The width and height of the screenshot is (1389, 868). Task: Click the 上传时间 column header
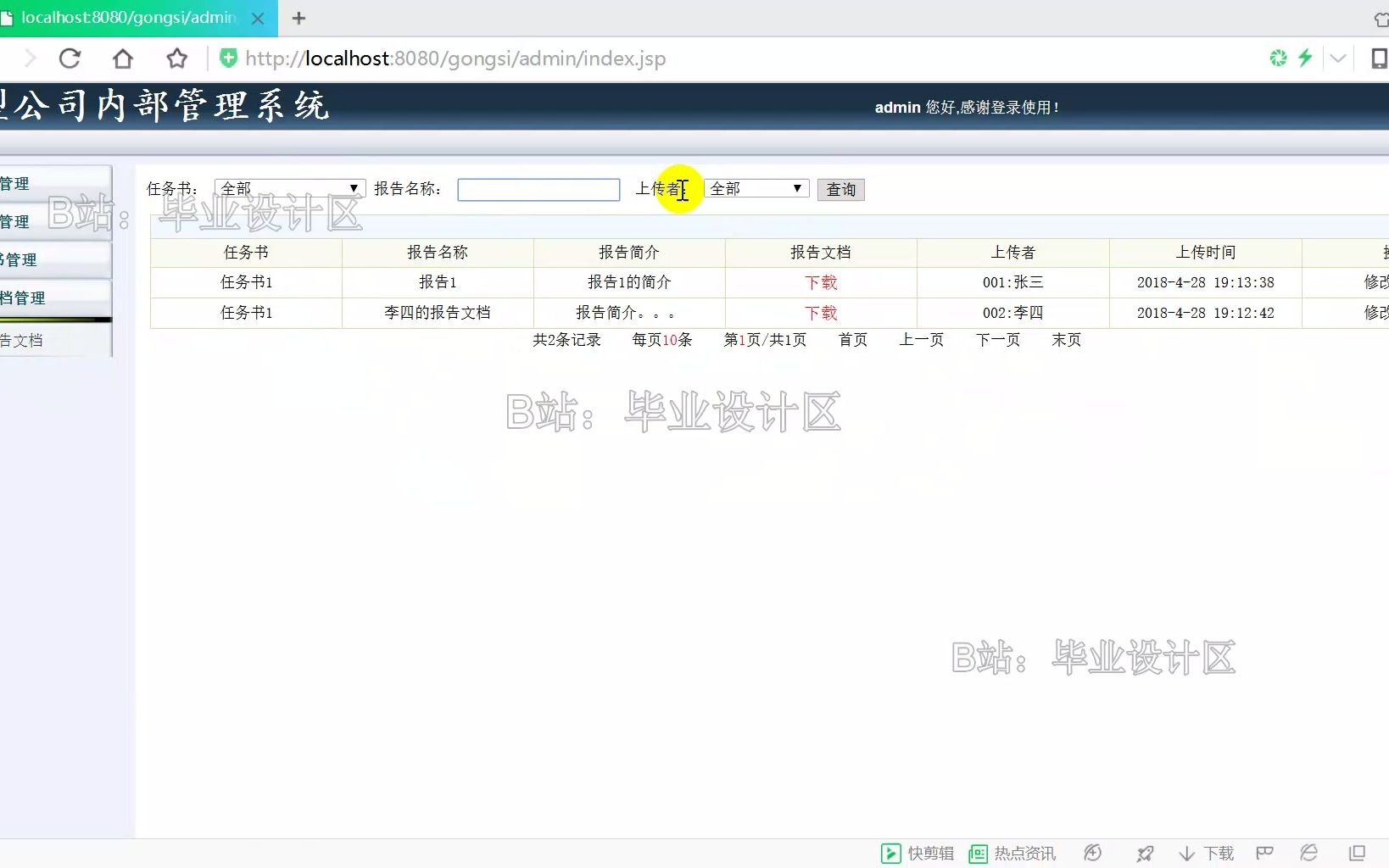click(x=1206, y=253)
